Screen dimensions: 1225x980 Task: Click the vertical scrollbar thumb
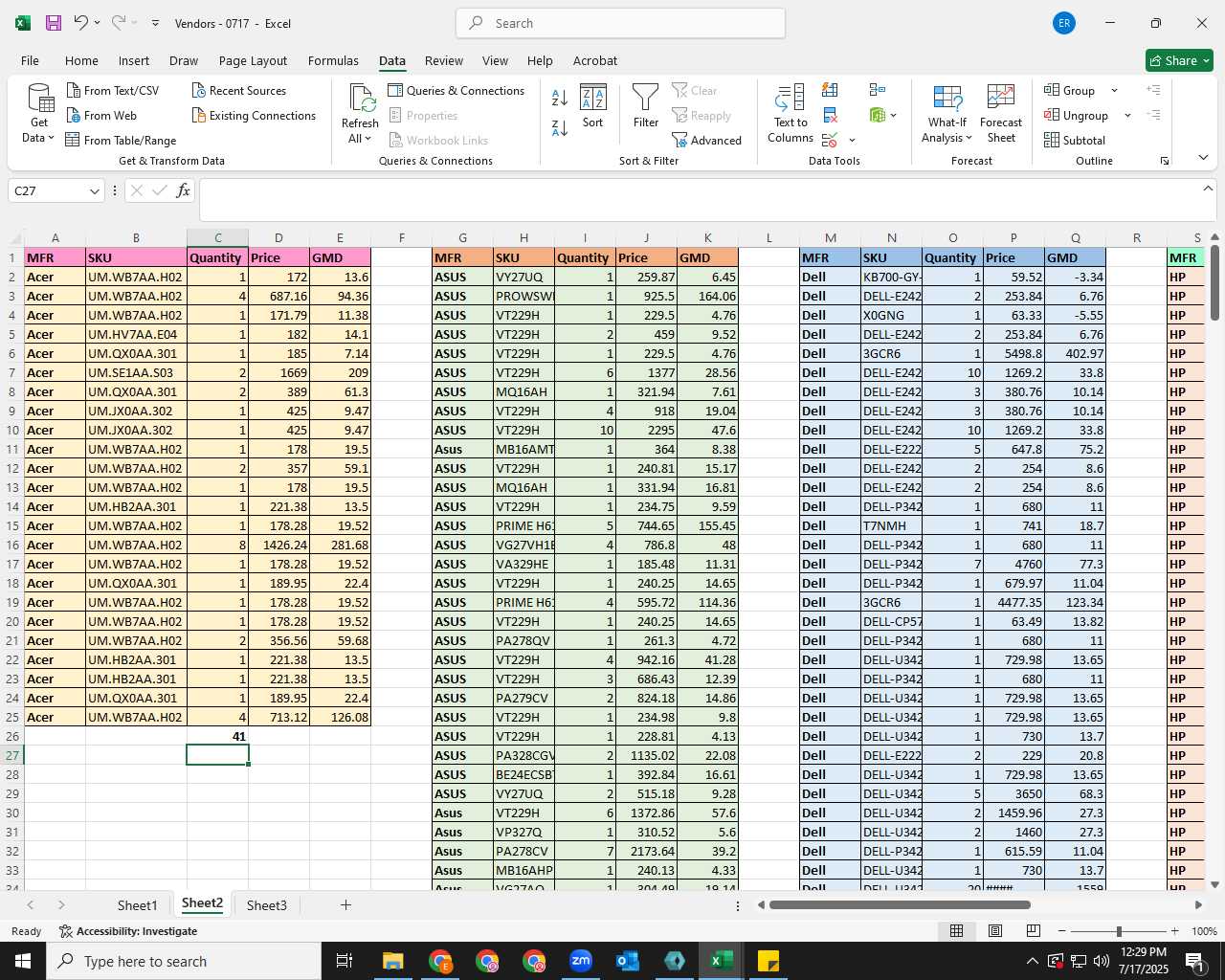(1214, 282)
